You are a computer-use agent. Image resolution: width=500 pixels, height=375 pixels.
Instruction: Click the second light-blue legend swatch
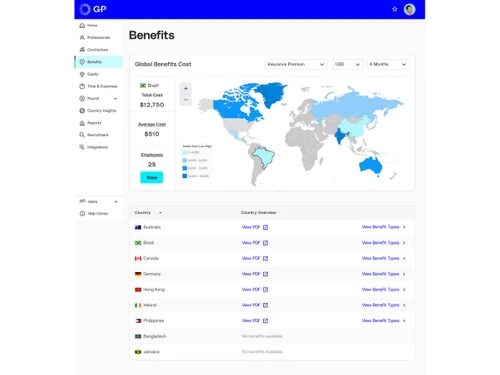[184, 160]
